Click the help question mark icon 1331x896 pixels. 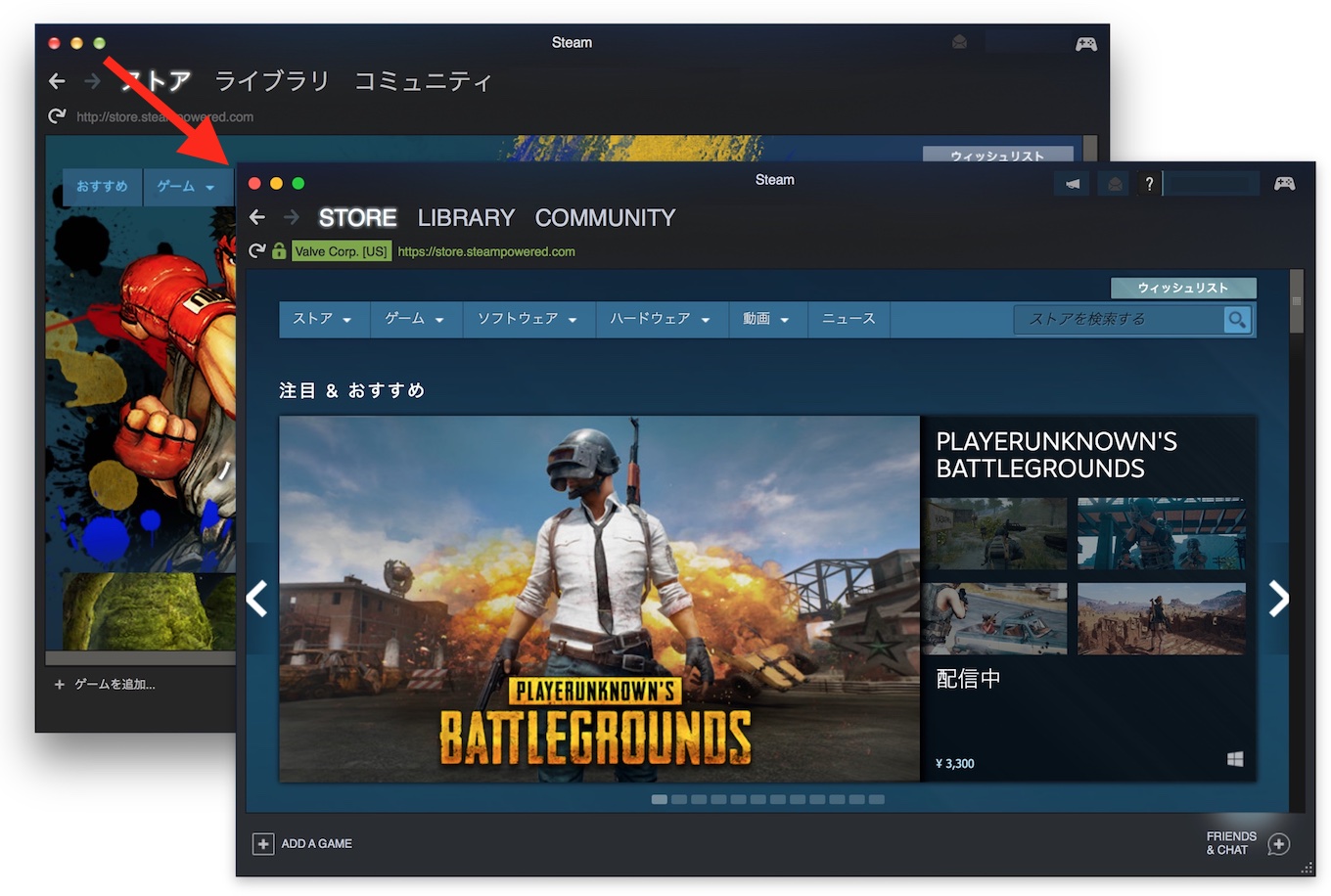pyautogui.click(x=1149, y=184)
